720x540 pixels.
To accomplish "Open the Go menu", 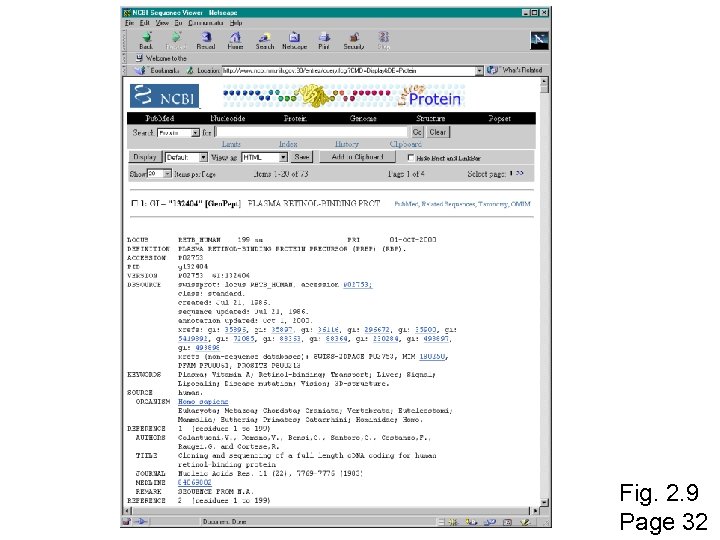I will [x=178, y=23].
